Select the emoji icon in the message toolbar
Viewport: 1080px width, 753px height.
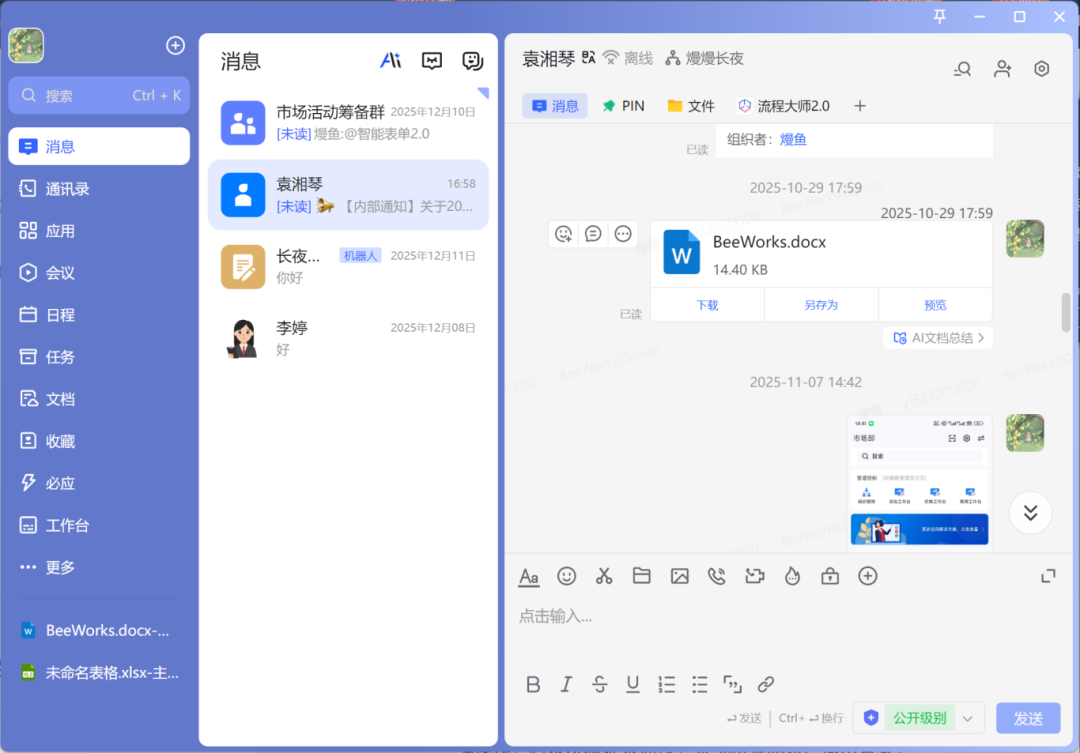pos(567,576)
